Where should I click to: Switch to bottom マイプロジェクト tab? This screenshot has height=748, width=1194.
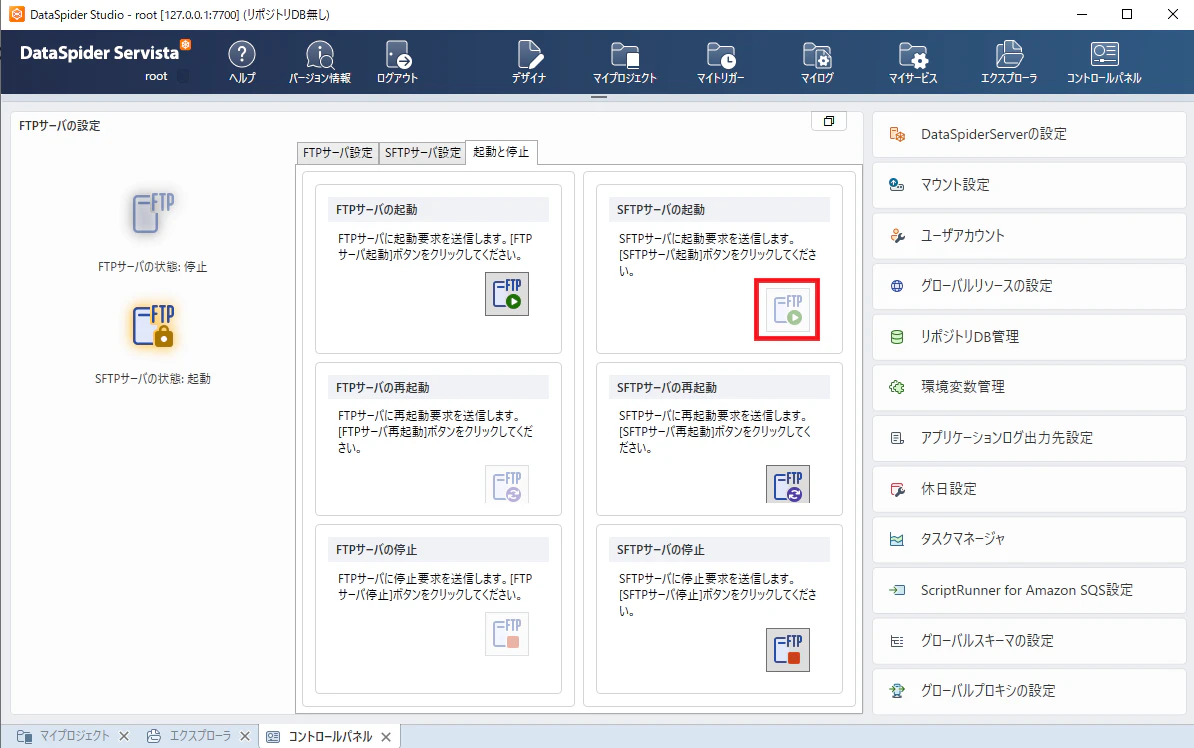(75, 736)
